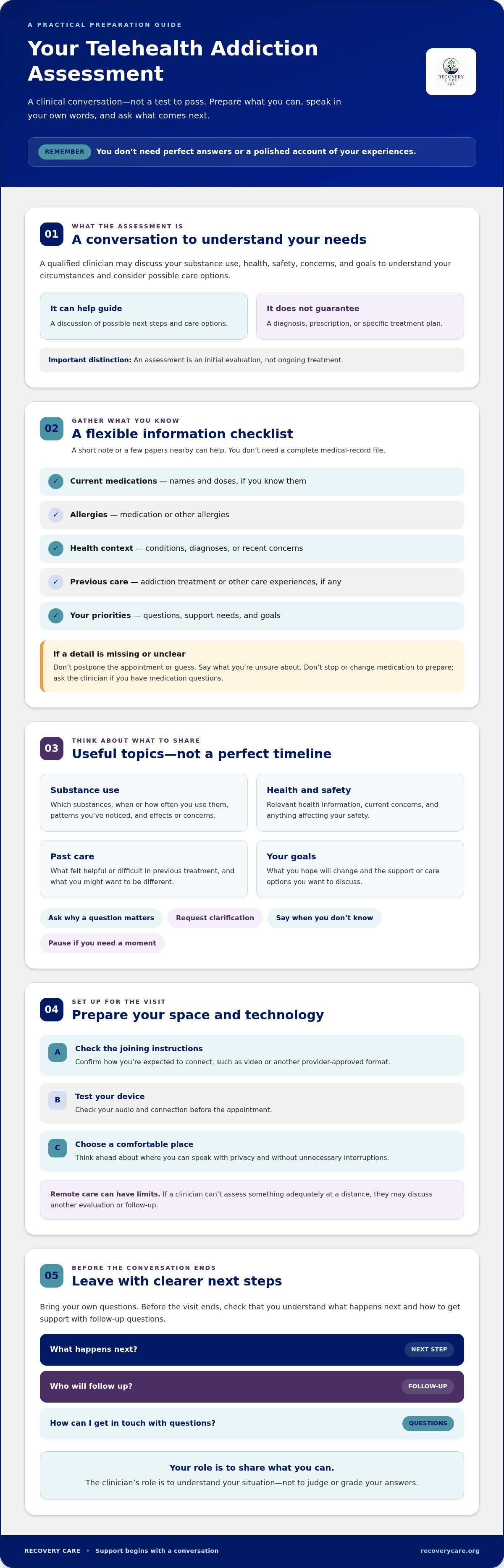Viewport: 504px width, 1568px height.
Task: Select the 02 section number badge
Action: coord(52,429)
